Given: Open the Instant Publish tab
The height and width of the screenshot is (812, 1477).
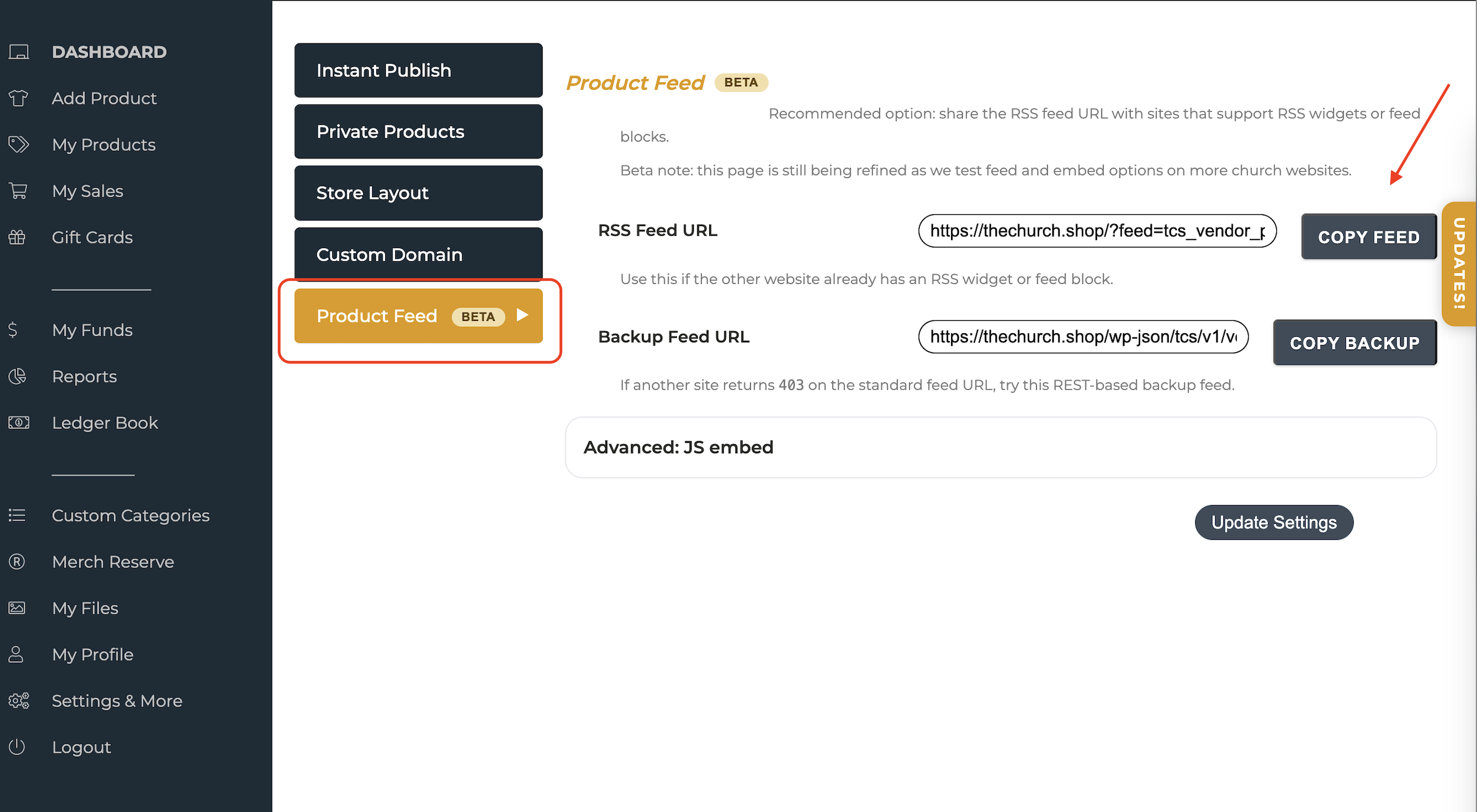Looking at the screenshot, I should [418, 70].
